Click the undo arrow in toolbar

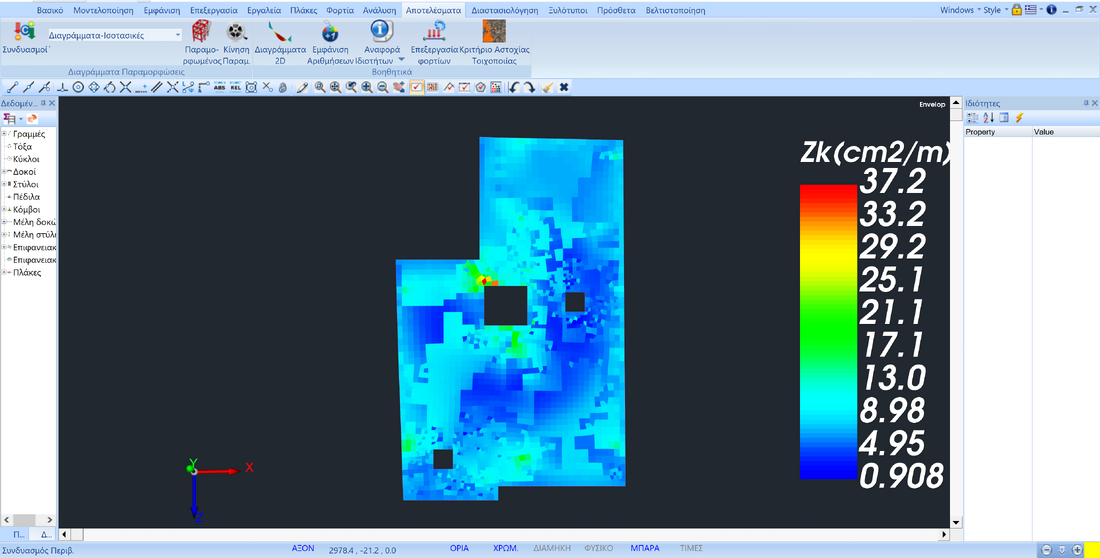pos(514,87)
